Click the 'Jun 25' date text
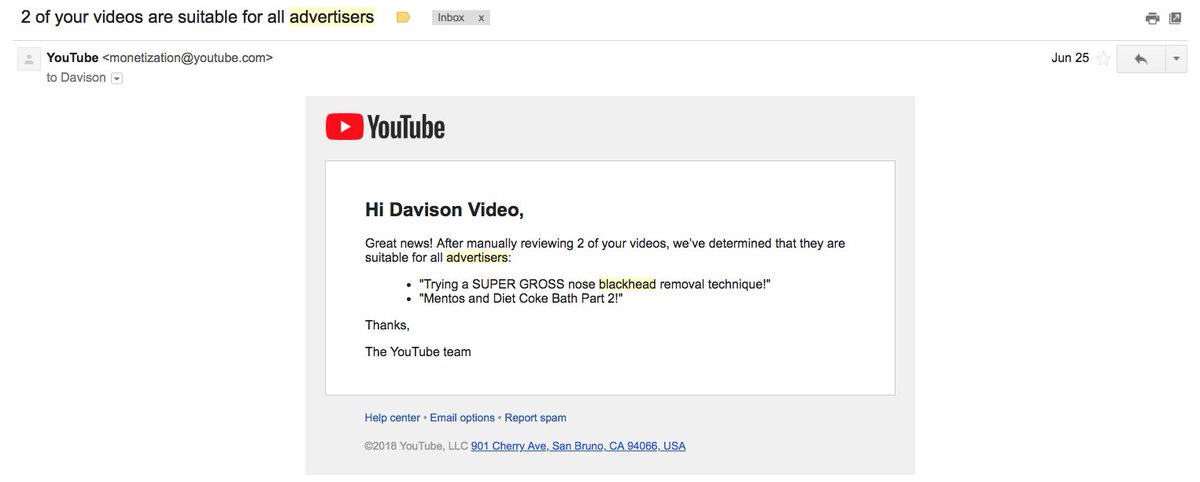The height and width of the screenshot is (482, 1200). tap(1070, 58)
